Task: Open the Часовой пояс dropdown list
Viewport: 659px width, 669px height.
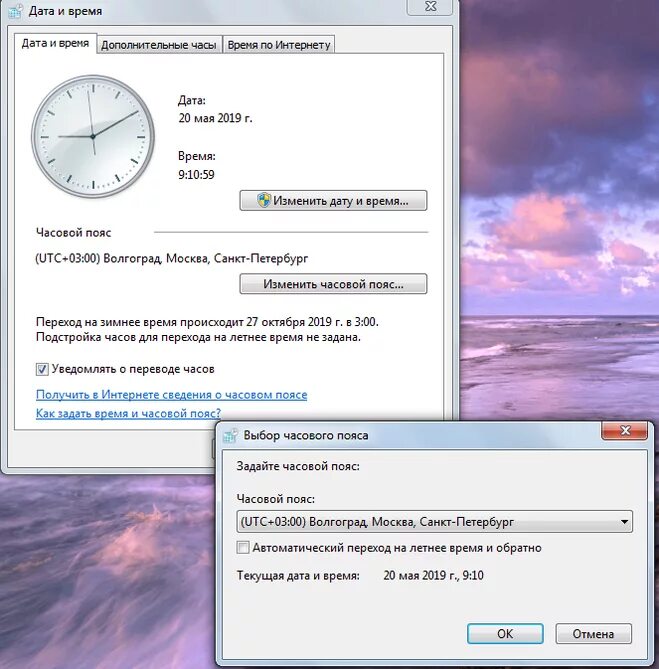Action: coord(435,522)
